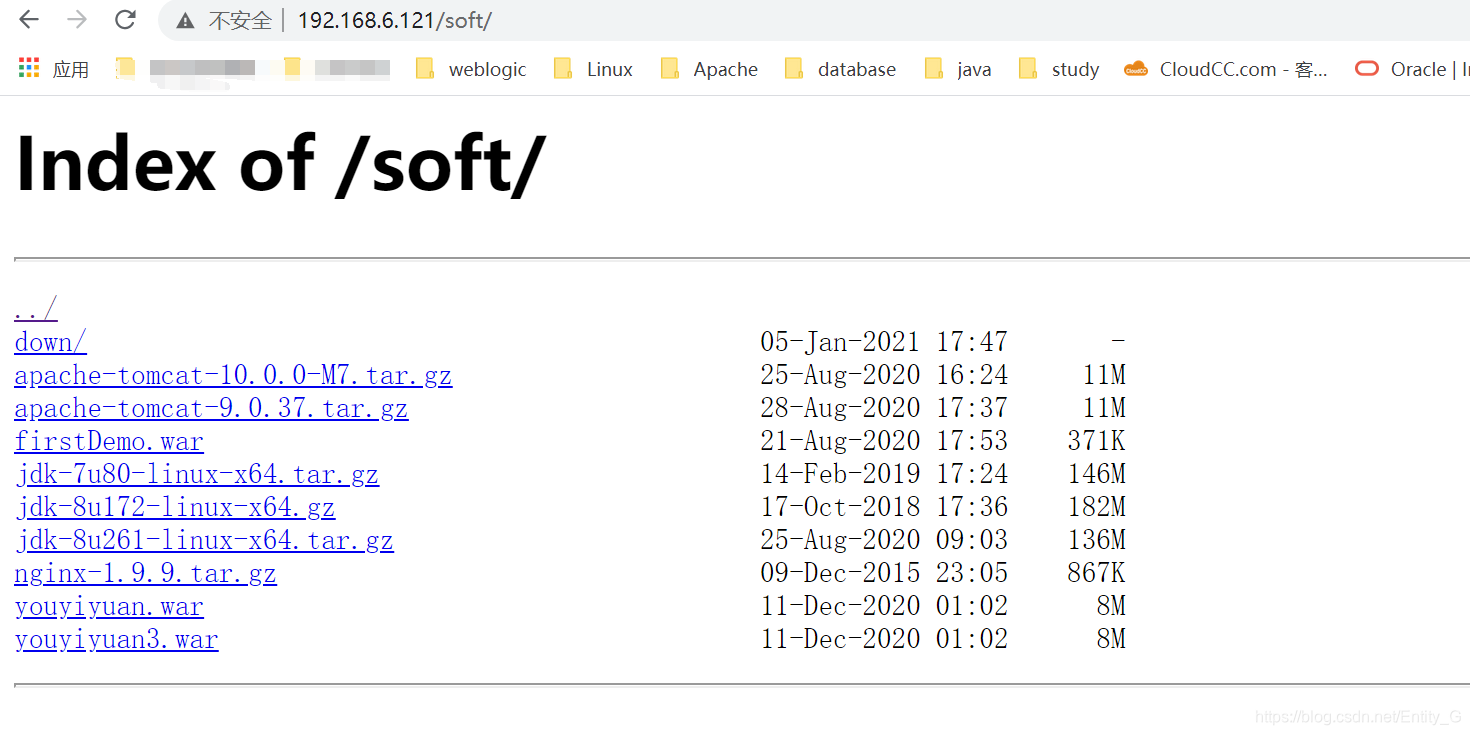Click the 应用 apps label

71,69
